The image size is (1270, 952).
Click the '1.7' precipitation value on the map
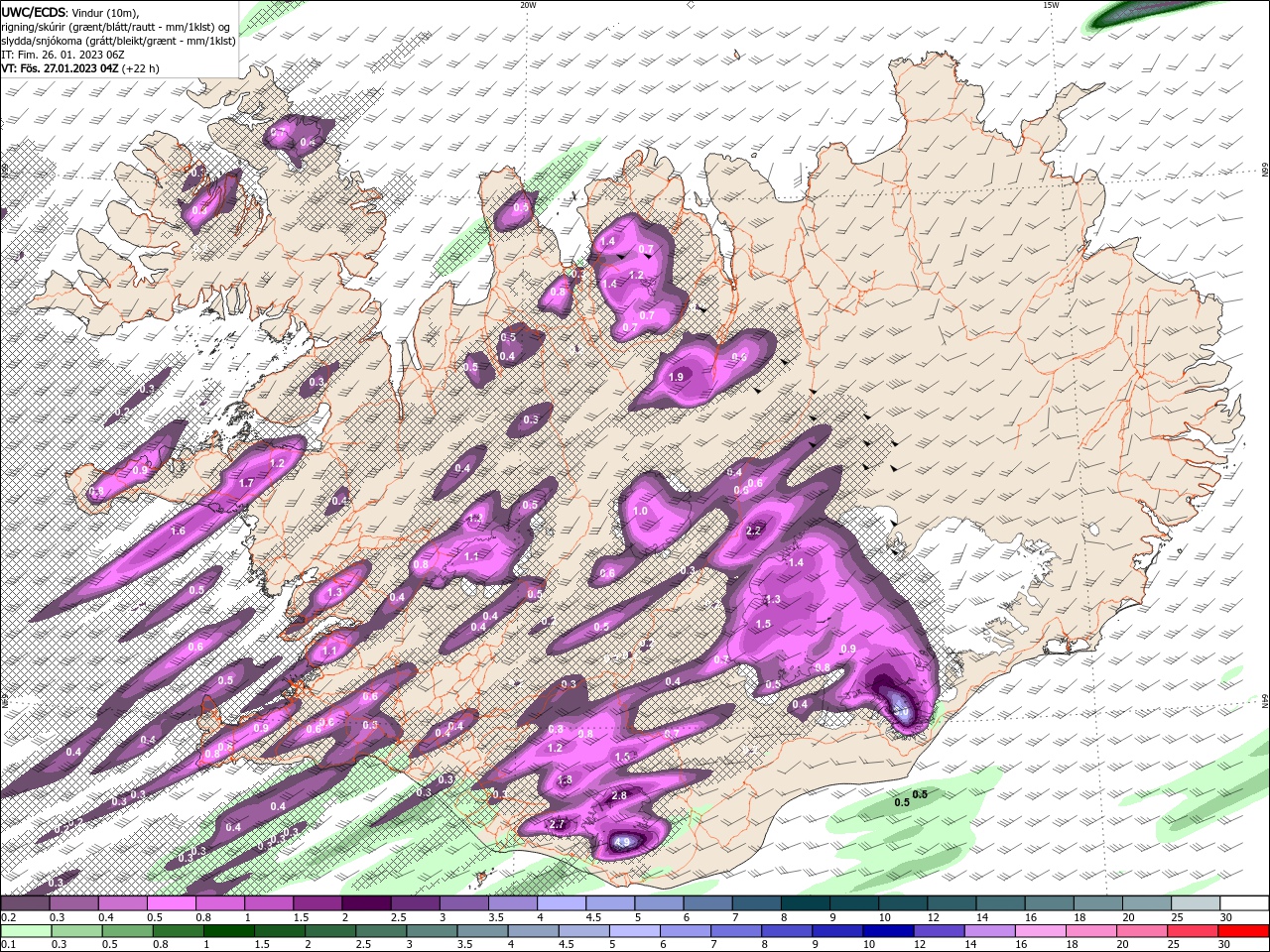[247, 483]
